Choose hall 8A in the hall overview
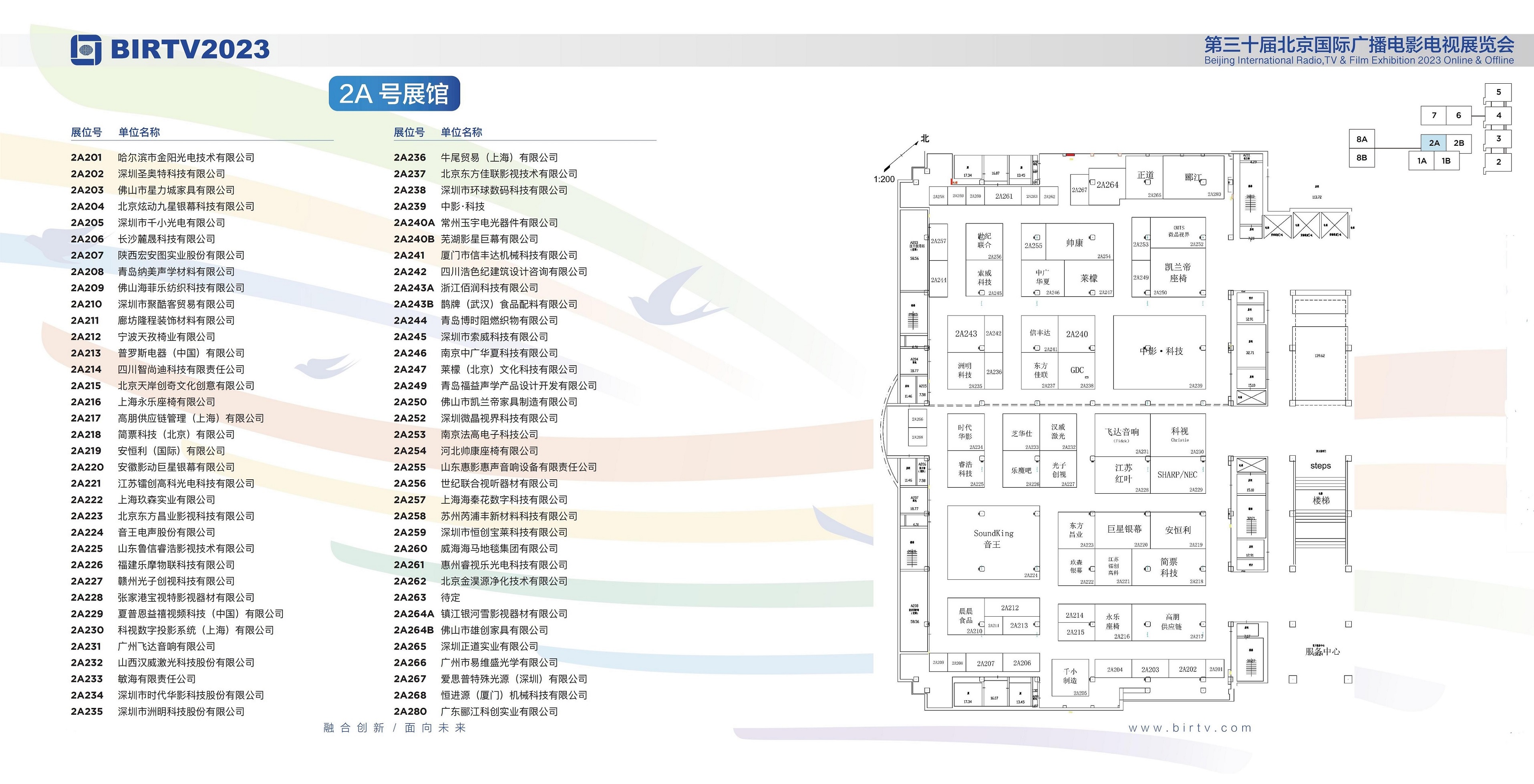 1361,139
